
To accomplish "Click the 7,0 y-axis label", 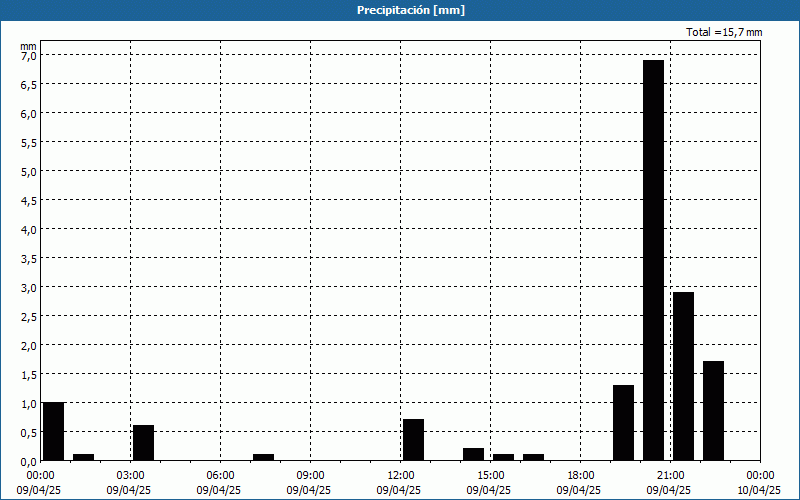I will tap(29, 55).
